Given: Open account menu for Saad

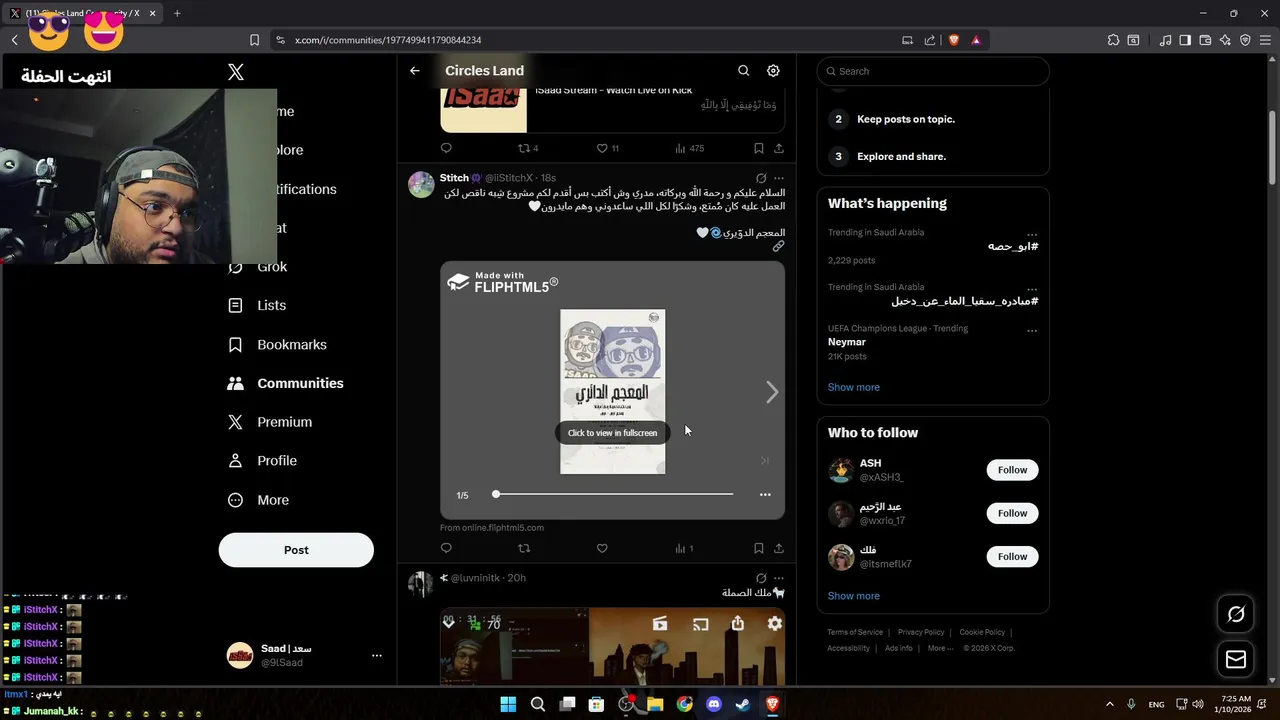Looking at the screenshot, I should tap(377, 655).
